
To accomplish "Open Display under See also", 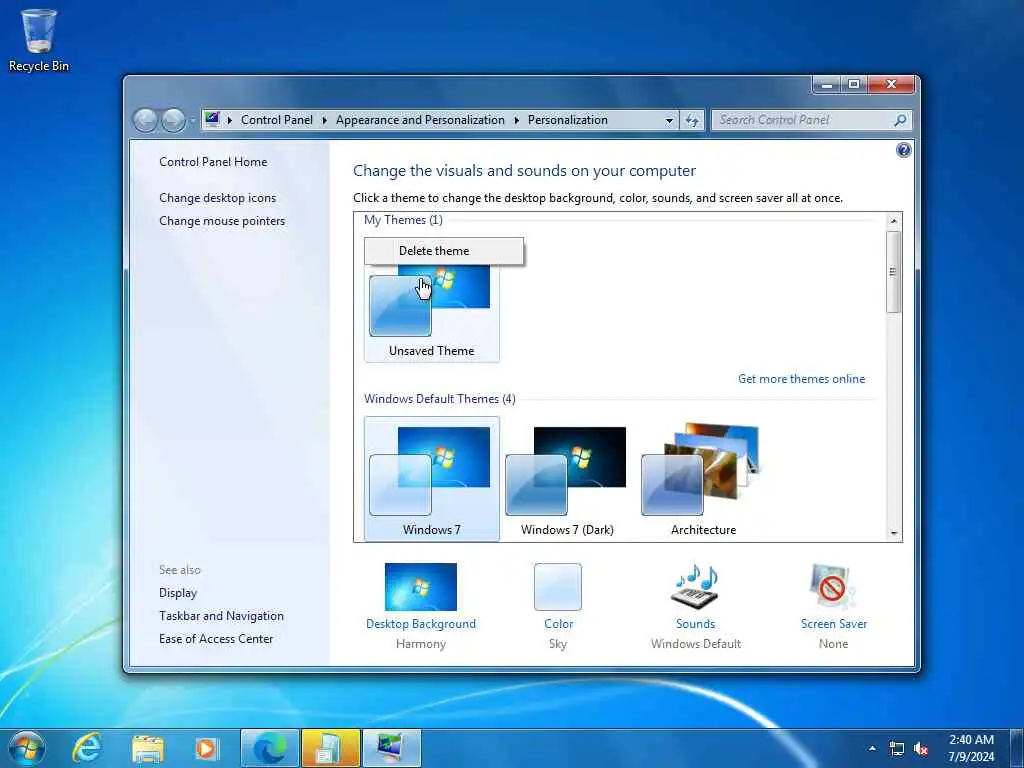I will click(178, 593).
